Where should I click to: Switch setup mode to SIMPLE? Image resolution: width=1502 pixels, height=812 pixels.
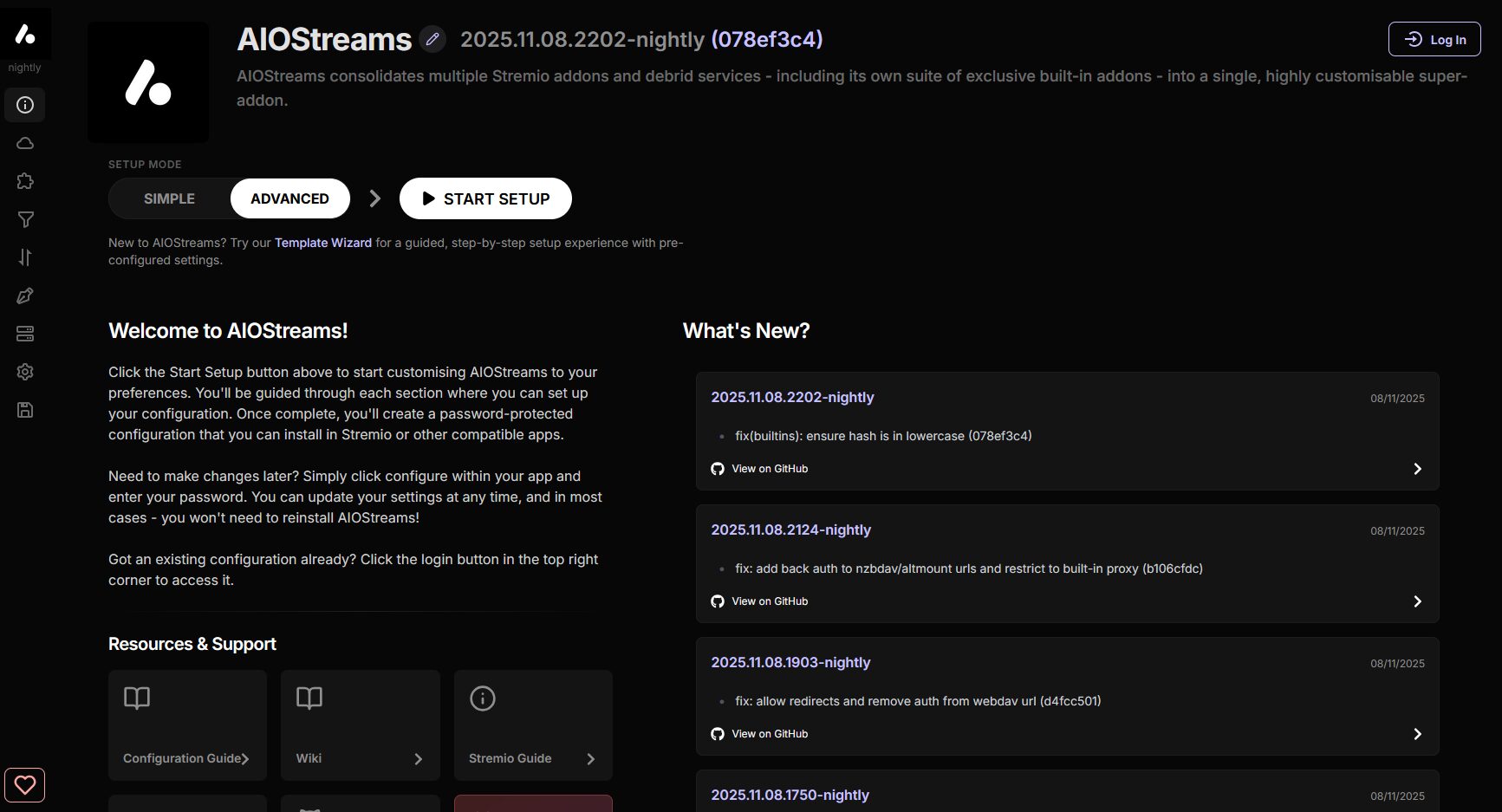(169, 198)
